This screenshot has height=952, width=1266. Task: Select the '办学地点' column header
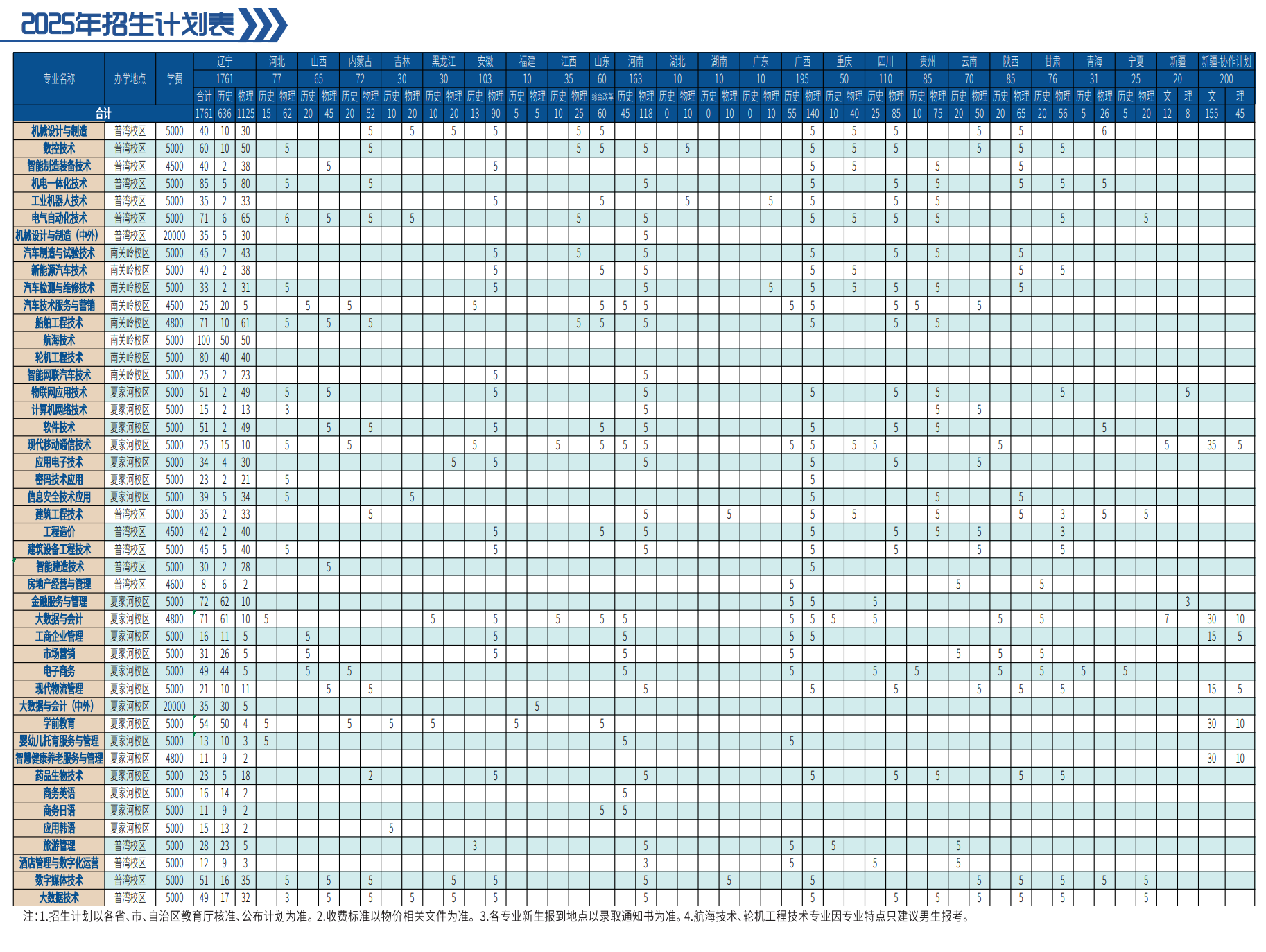(x=130, y=79)
